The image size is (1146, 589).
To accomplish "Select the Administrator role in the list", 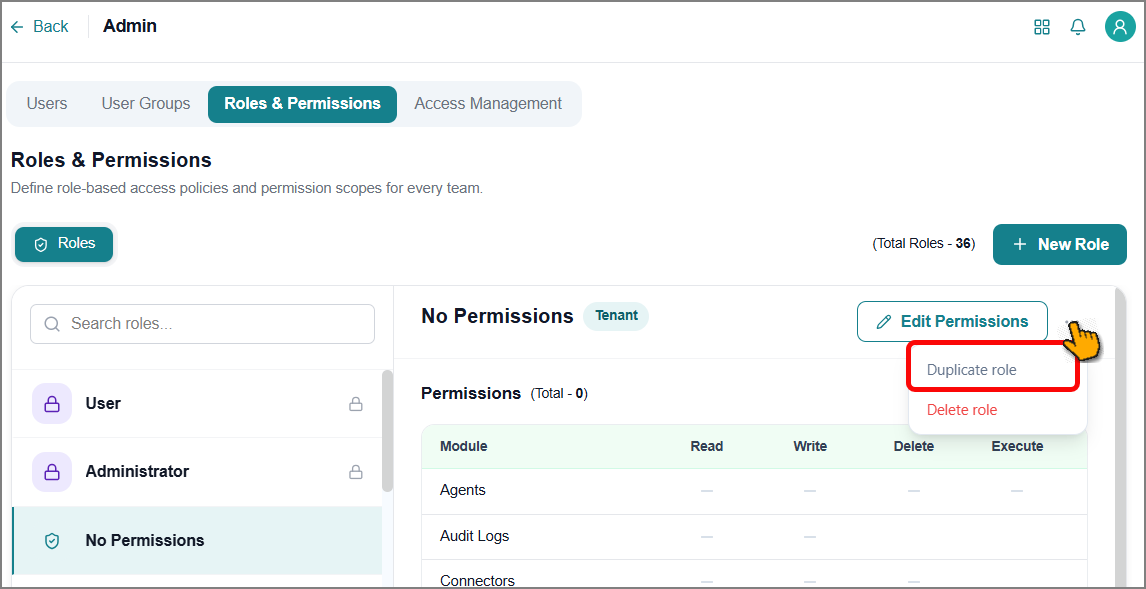I will pyautogui.click(x=197, y=471).
